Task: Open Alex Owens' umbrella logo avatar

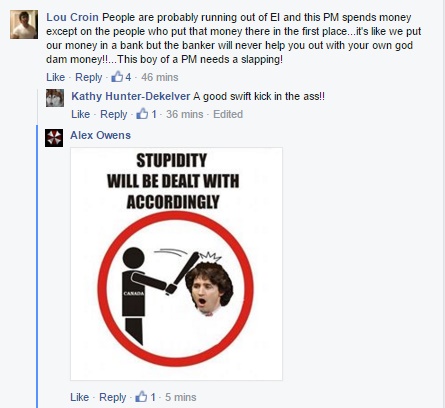Action: (x=54, y=138)
